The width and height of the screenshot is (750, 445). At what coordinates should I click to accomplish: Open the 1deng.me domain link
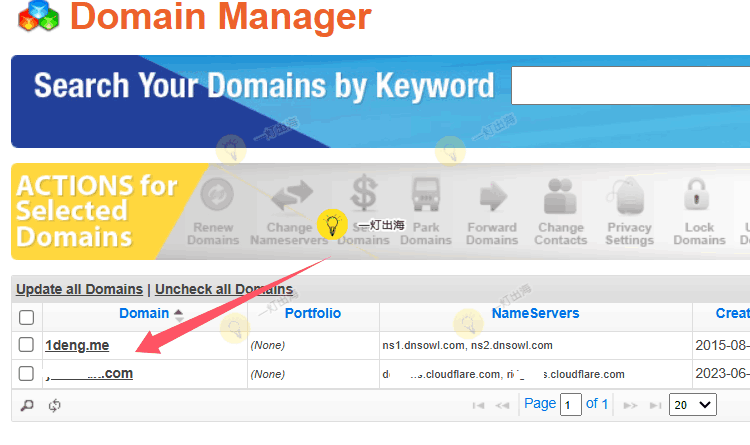click(77, 346)
